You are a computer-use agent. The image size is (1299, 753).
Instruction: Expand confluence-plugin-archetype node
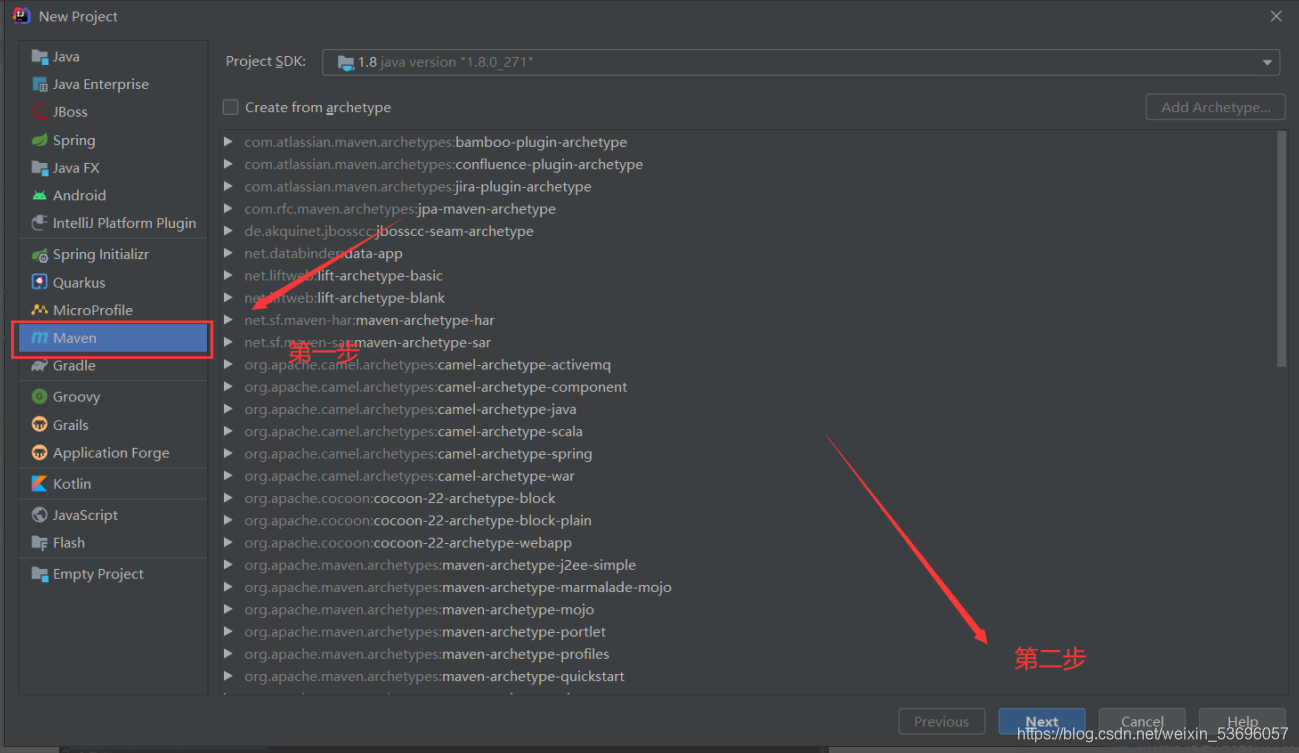tap(229, 164)
